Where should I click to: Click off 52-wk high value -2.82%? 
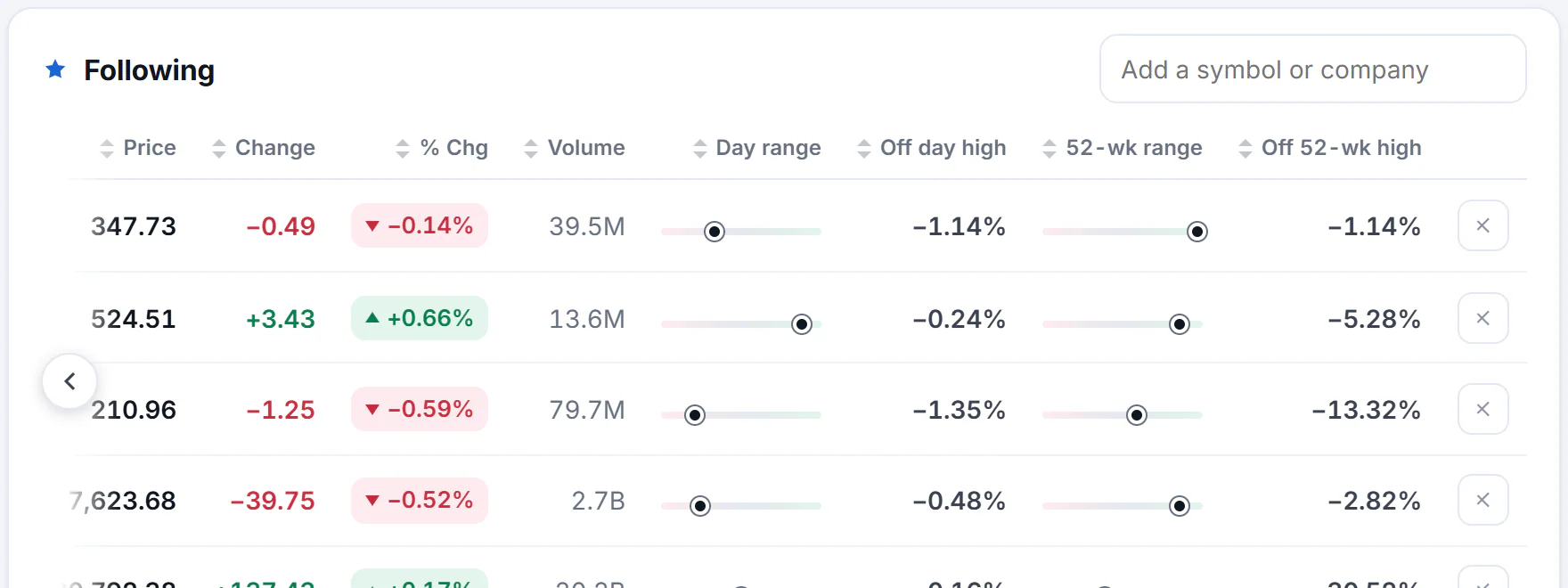(x=1374, y=501)
